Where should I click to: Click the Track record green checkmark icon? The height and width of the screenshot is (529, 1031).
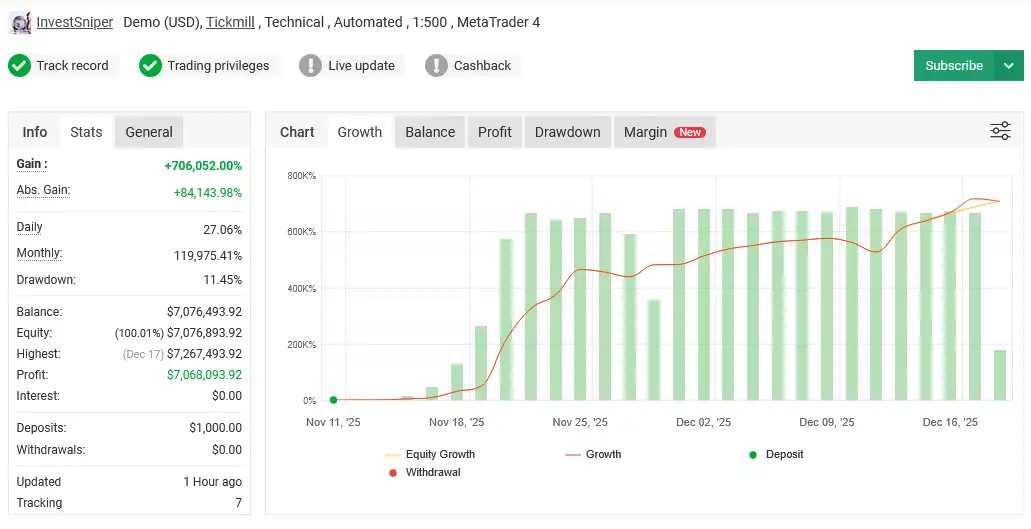tap(19, 66)
